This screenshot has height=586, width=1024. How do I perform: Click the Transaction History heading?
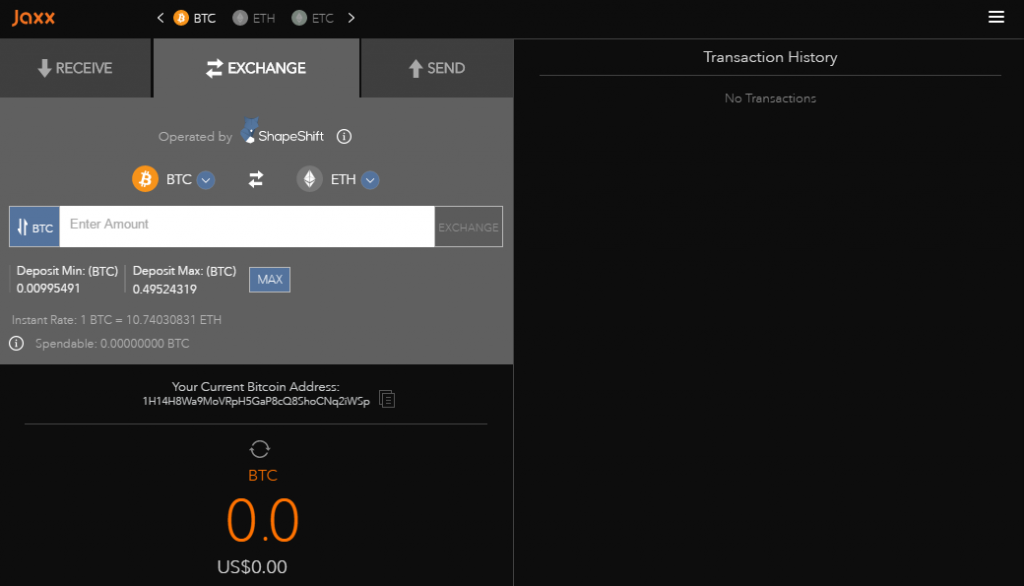[x=770, y=57]
